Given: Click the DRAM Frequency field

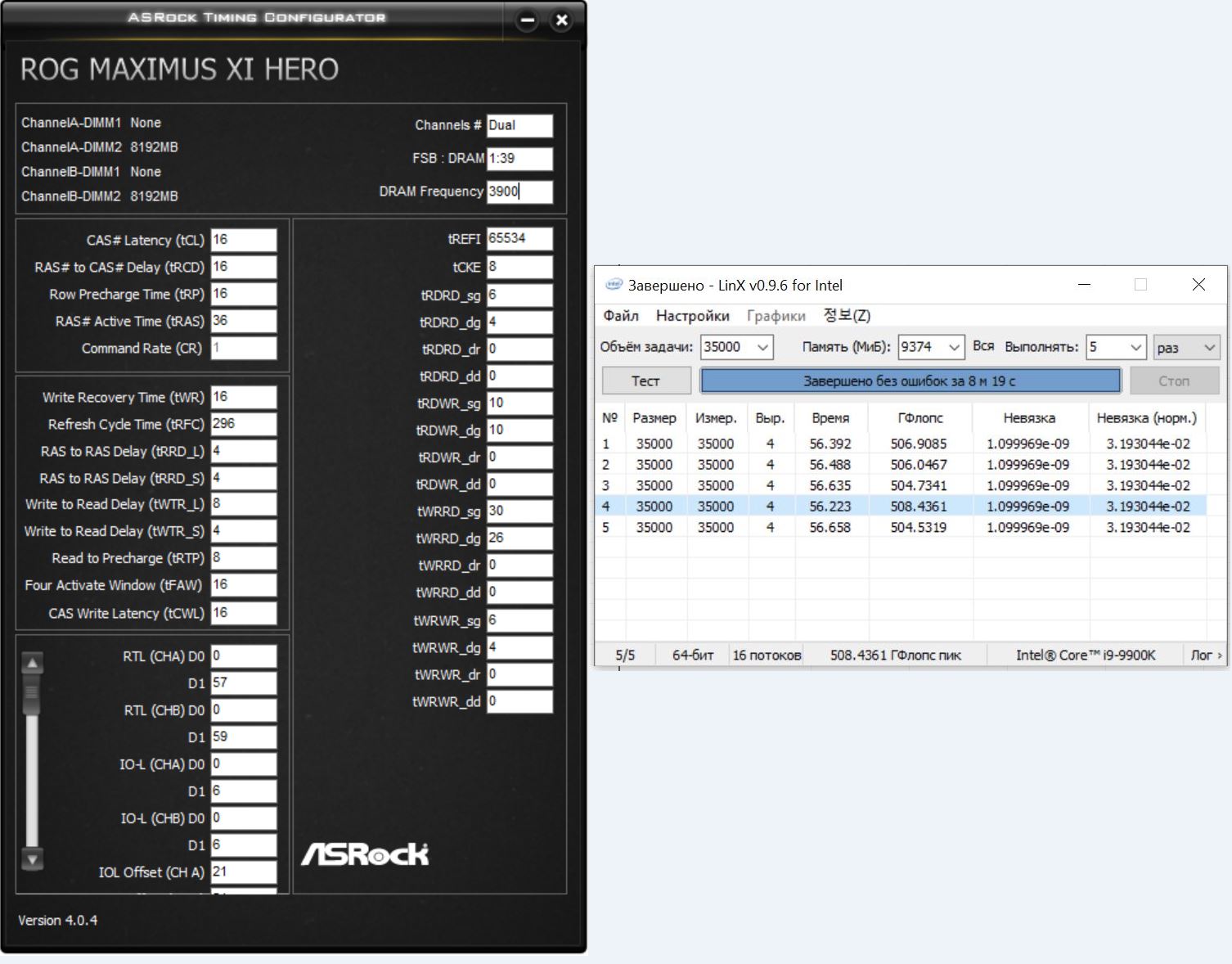Looking at the screenshot, I should pyautogui.click(x=519, y=191).
